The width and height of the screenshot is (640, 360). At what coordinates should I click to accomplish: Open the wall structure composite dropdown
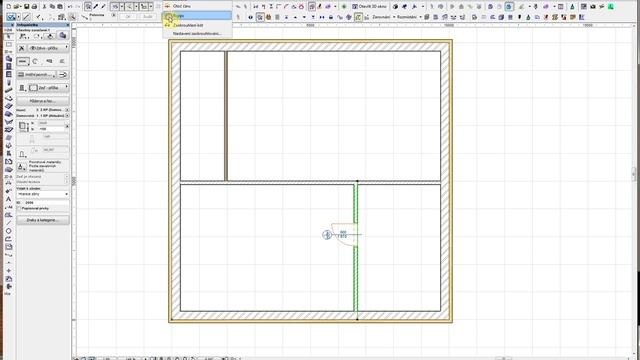(37, 75)
